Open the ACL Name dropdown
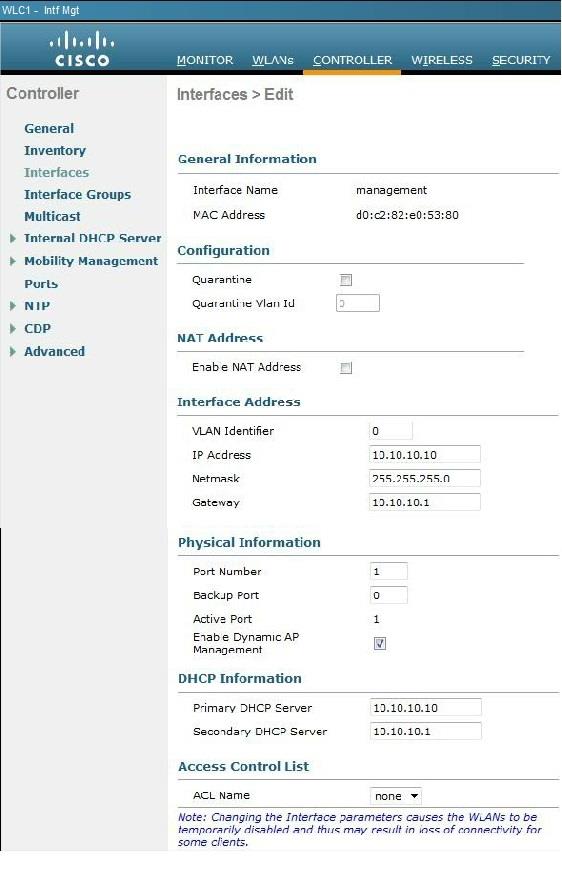Image resolution: width=562 pixels, height=872 pixels. click(396, 796)
